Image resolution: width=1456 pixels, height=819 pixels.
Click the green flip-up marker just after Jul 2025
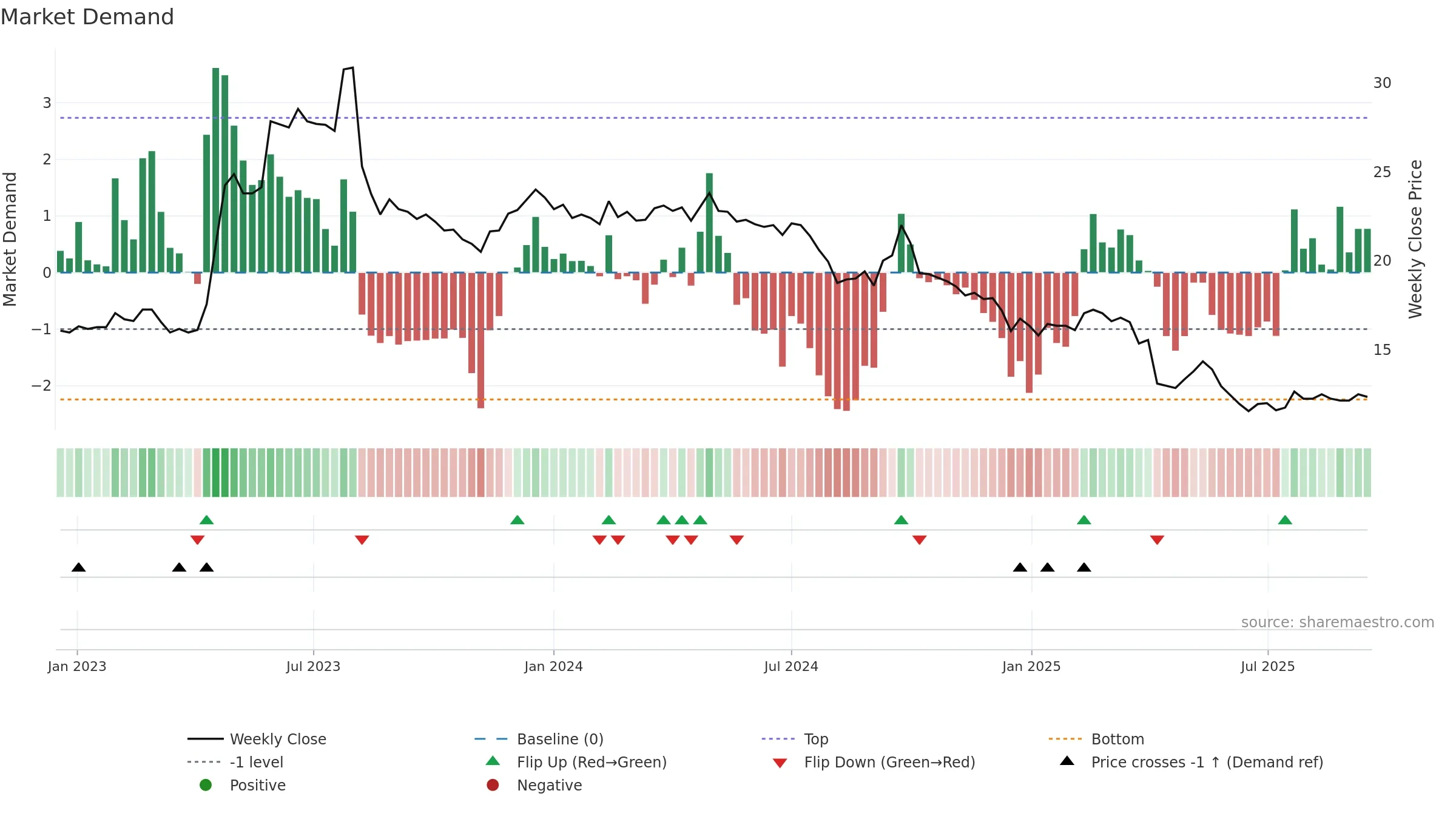1285,520
